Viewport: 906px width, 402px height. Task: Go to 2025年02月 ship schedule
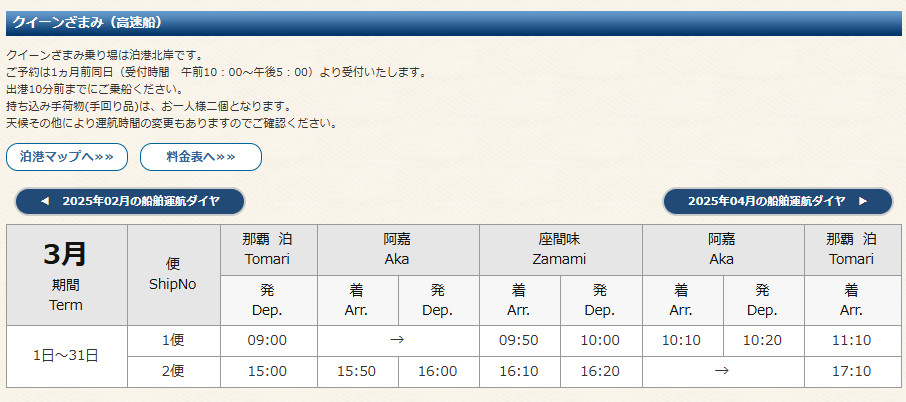[130, 201]
